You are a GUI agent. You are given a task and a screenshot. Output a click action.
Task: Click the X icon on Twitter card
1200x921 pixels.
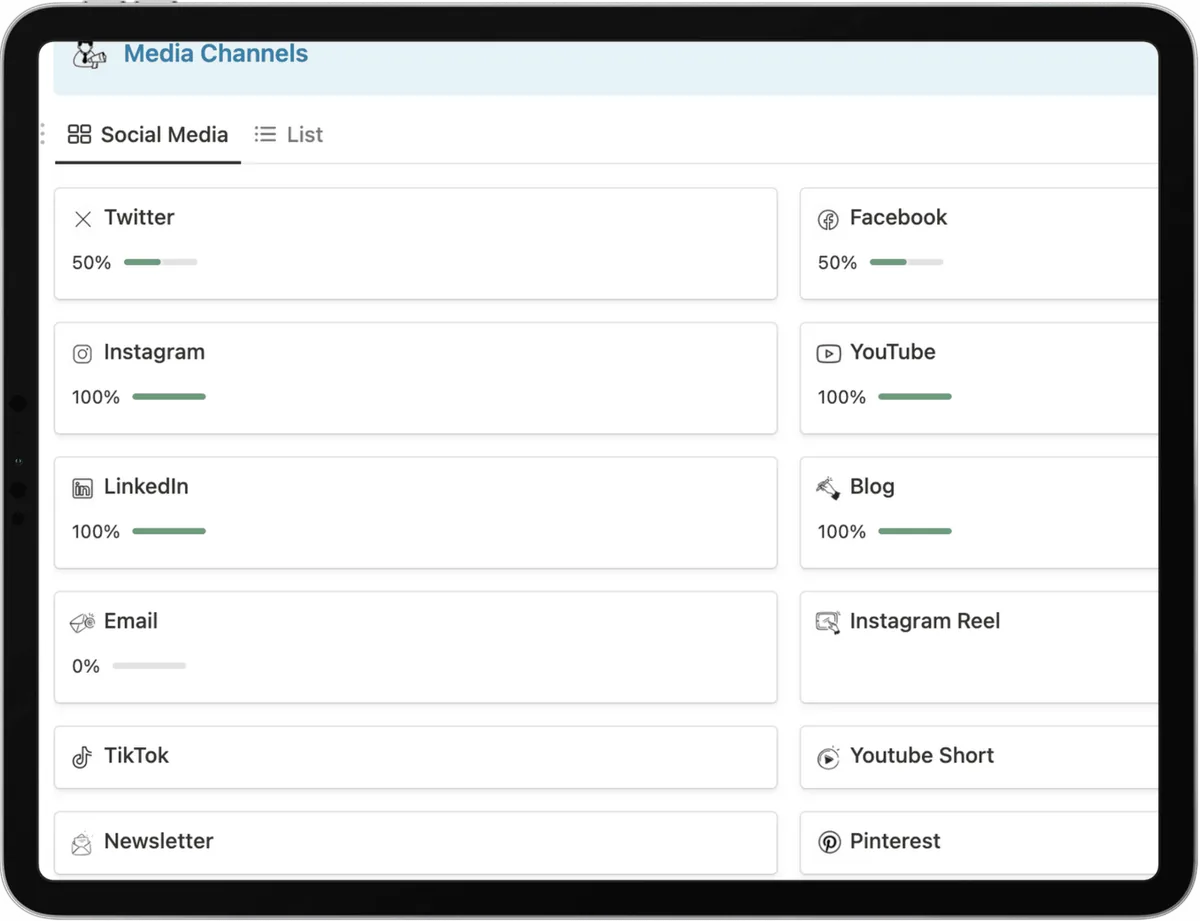pos(83,219)
